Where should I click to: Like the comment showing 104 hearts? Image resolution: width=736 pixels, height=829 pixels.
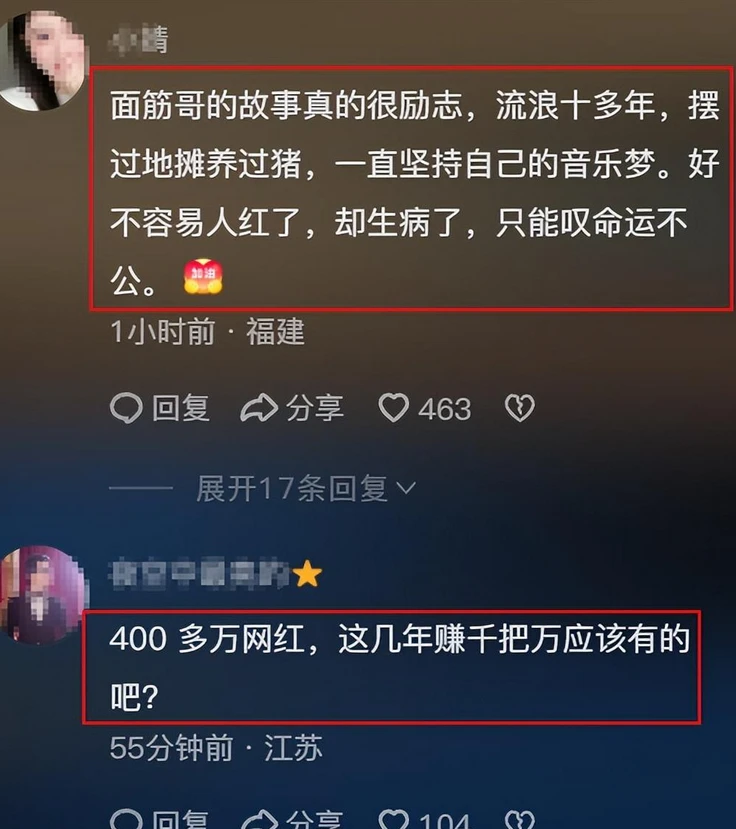pos(394,819)
